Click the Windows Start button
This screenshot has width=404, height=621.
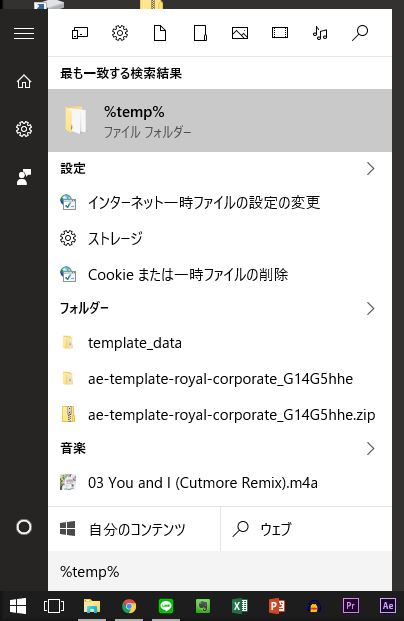coord(18,606)
